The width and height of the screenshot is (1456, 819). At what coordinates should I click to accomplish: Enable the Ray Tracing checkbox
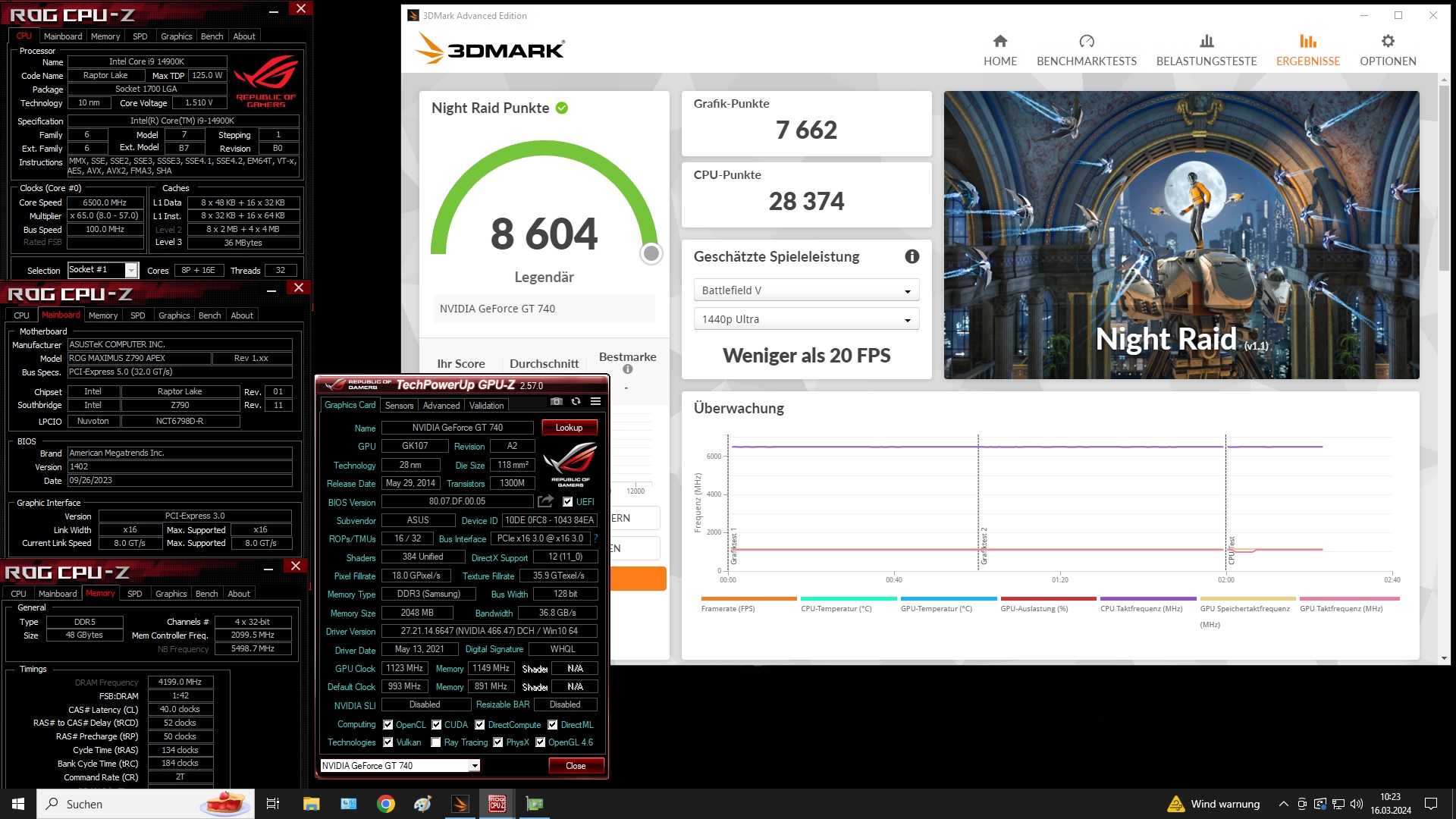coord(435,742)
